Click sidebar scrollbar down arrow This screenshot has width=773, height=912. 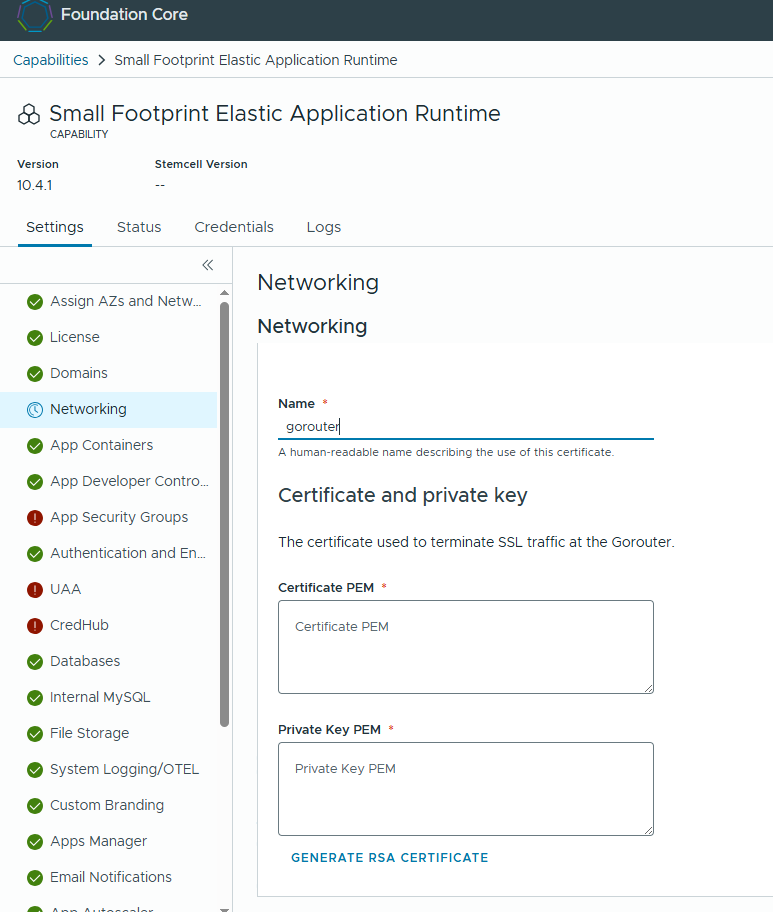point(225,909)
